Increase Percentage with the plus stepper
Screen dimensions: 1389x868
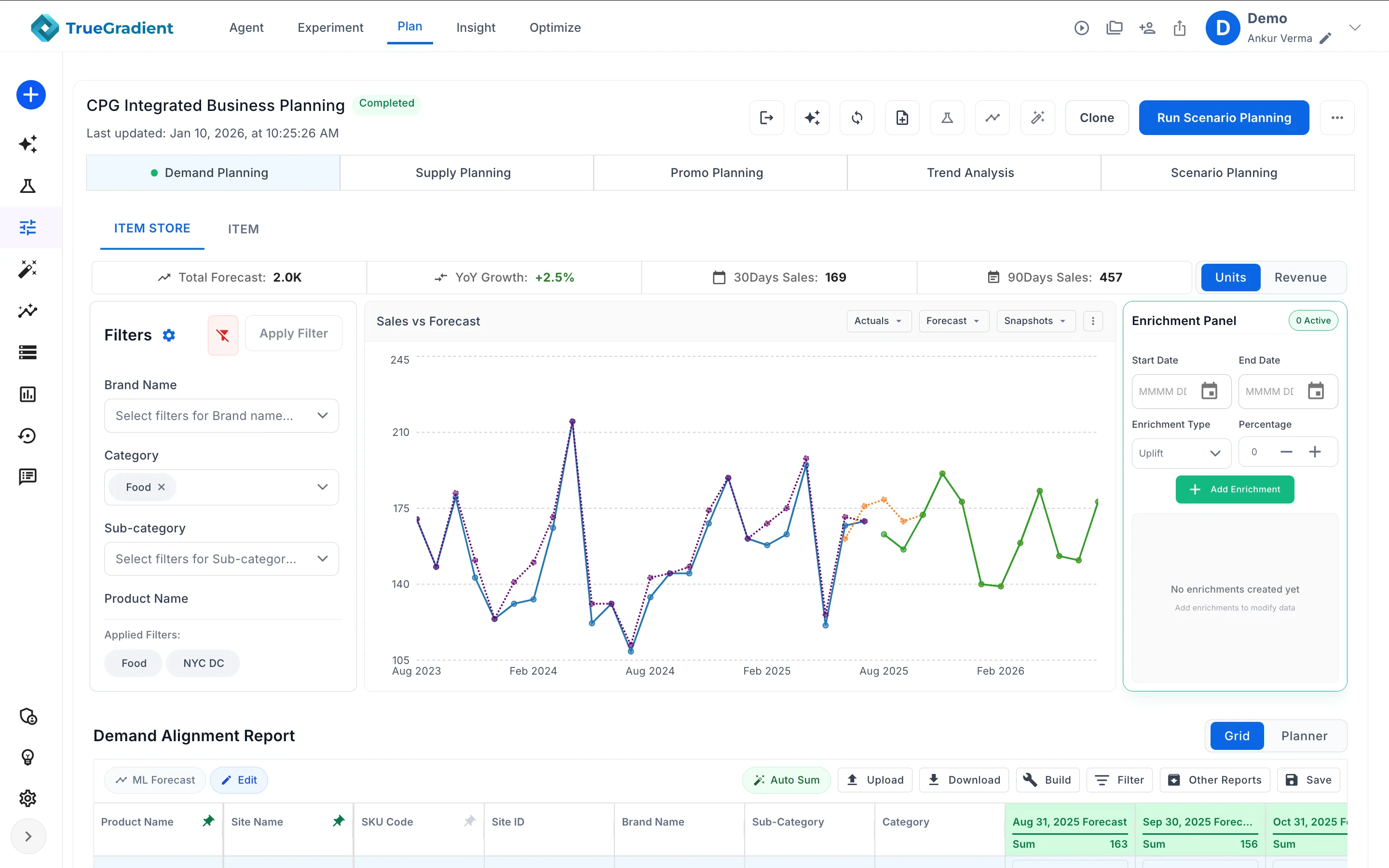pos(1315,452)
